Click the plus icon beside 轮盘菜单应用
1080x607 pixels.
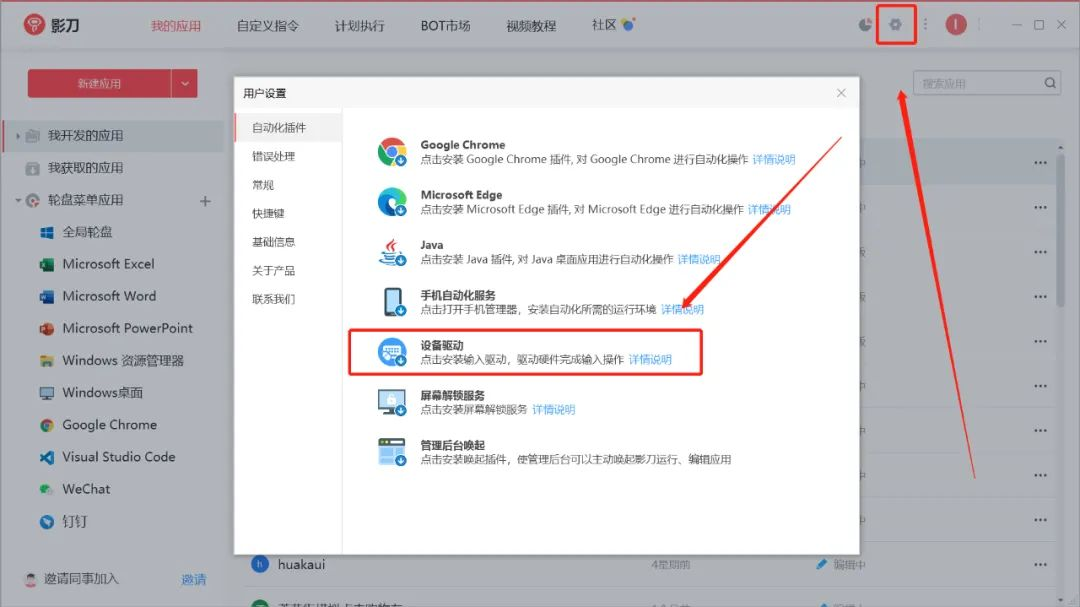(205, 201)
